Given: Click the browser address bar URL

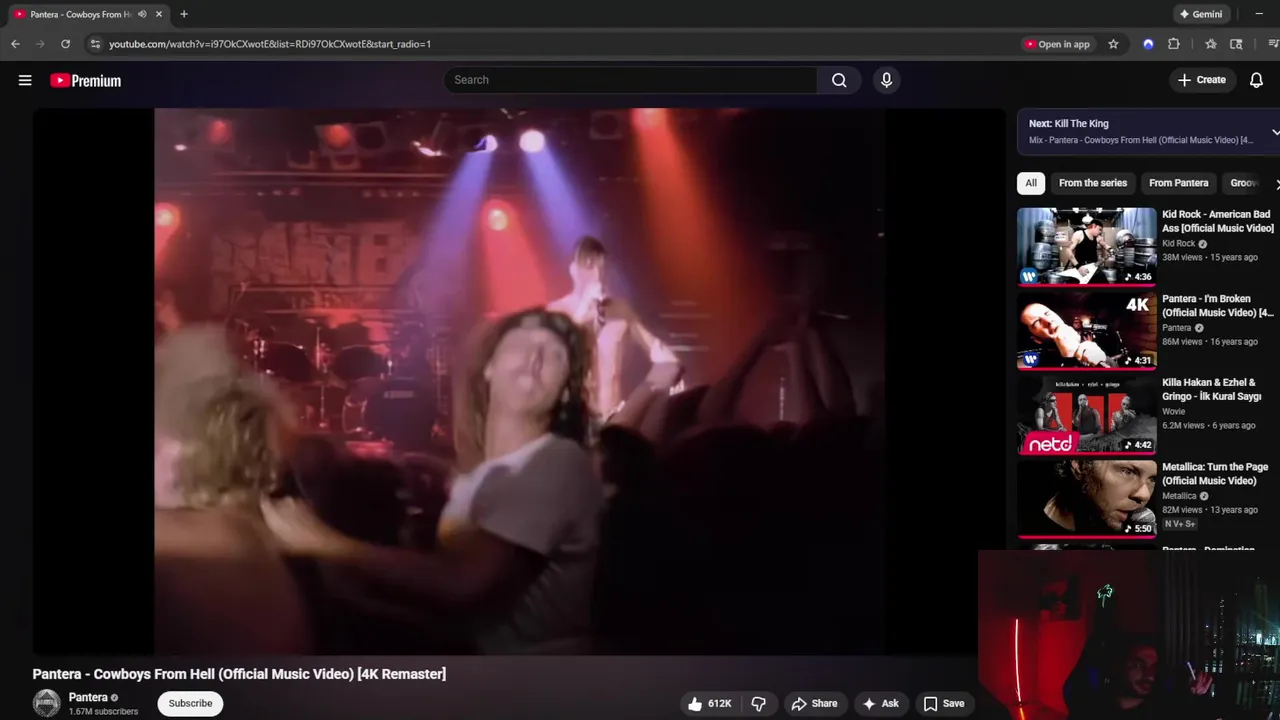Looking at the screenshot, I should coord(270,44).
